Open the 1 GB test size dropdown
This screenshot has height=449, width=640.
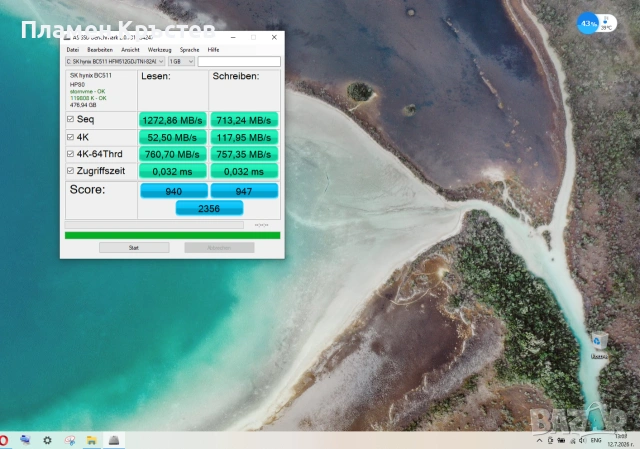(181, 61)
